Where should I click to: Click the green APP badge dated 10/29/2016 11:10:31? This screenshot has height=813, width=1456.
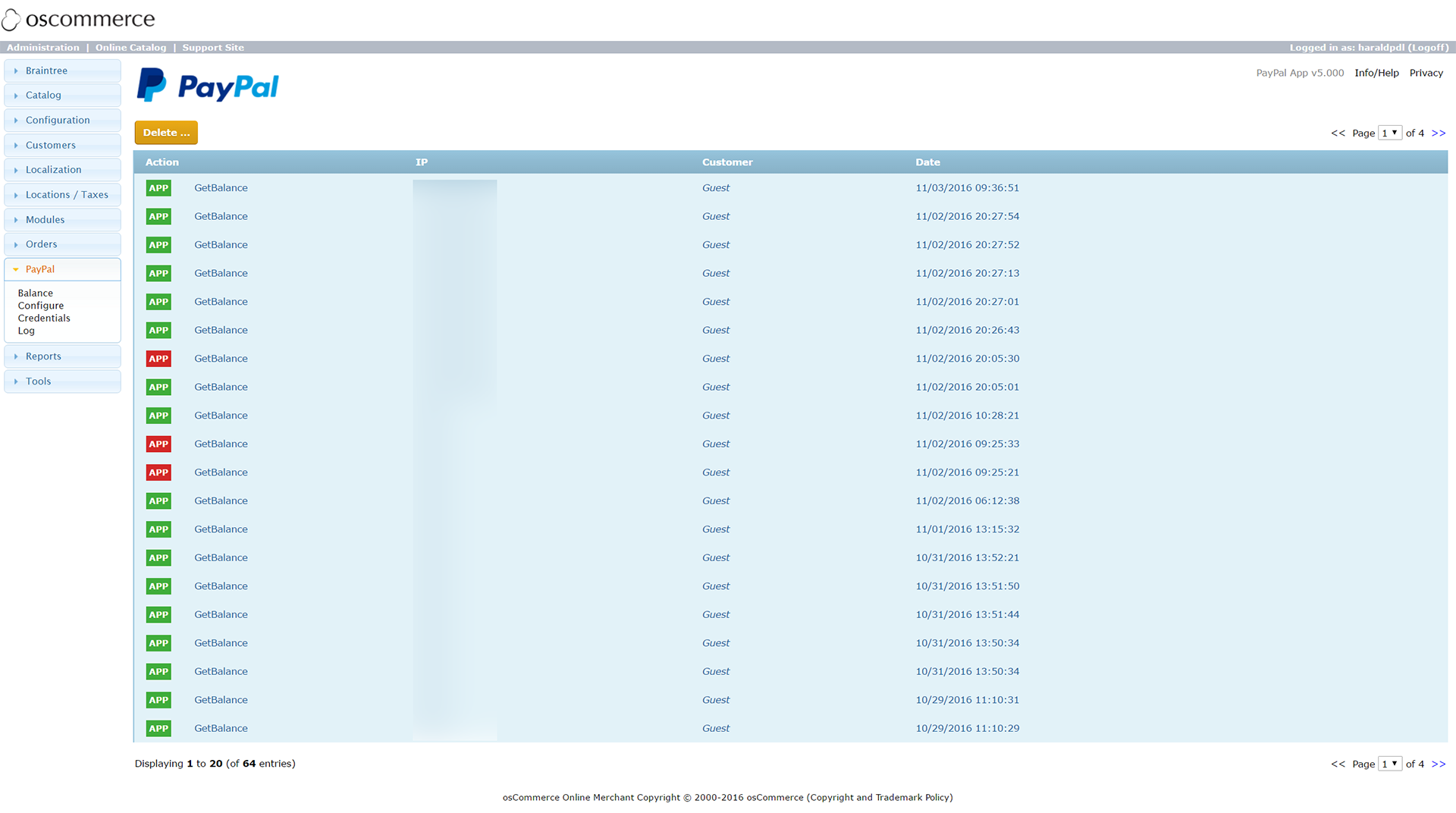coord(158,700)
